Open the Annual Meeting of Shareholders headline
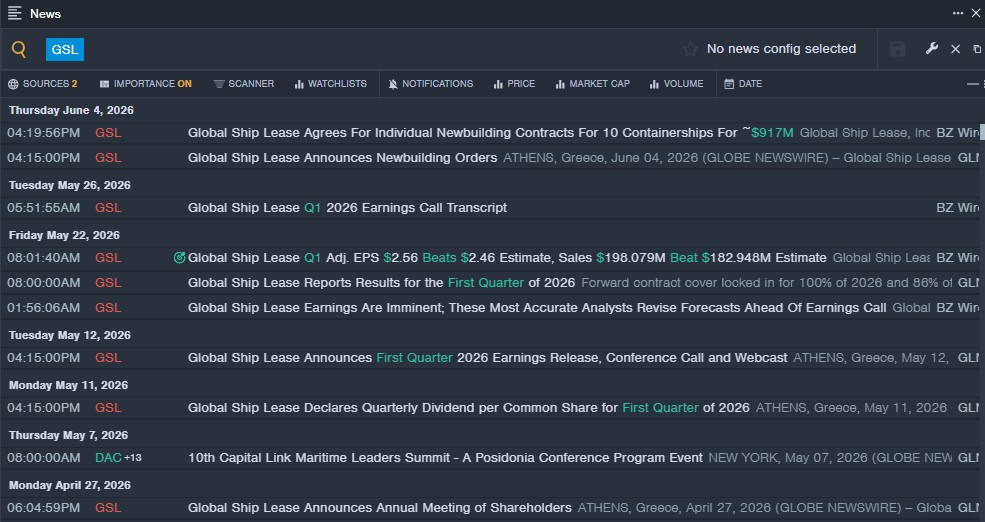 click(x=379, y=508)
